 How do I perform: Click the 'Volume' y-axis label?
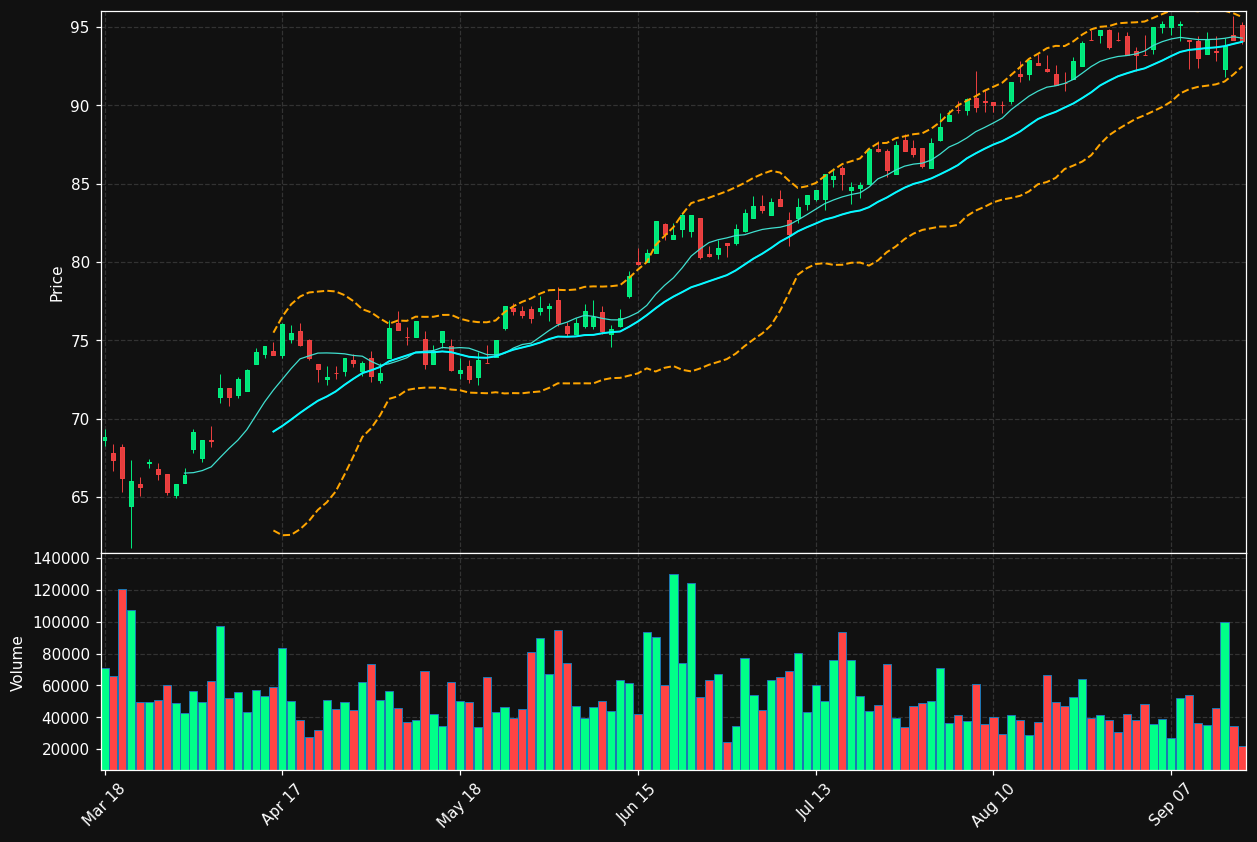pyautogui.click(x=17, y=663)
